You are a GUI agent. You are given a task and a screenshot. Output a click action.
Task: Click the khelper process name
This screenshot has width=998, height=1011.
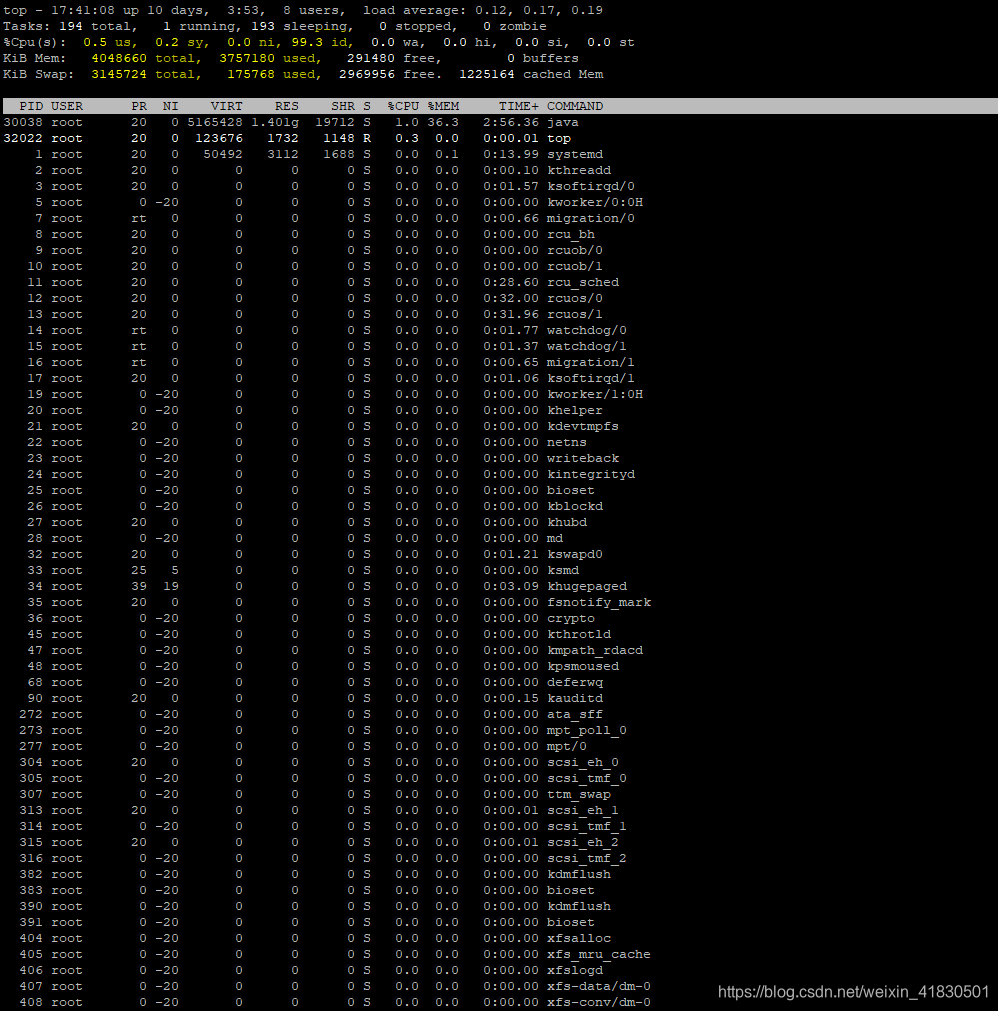coord(575,410)
